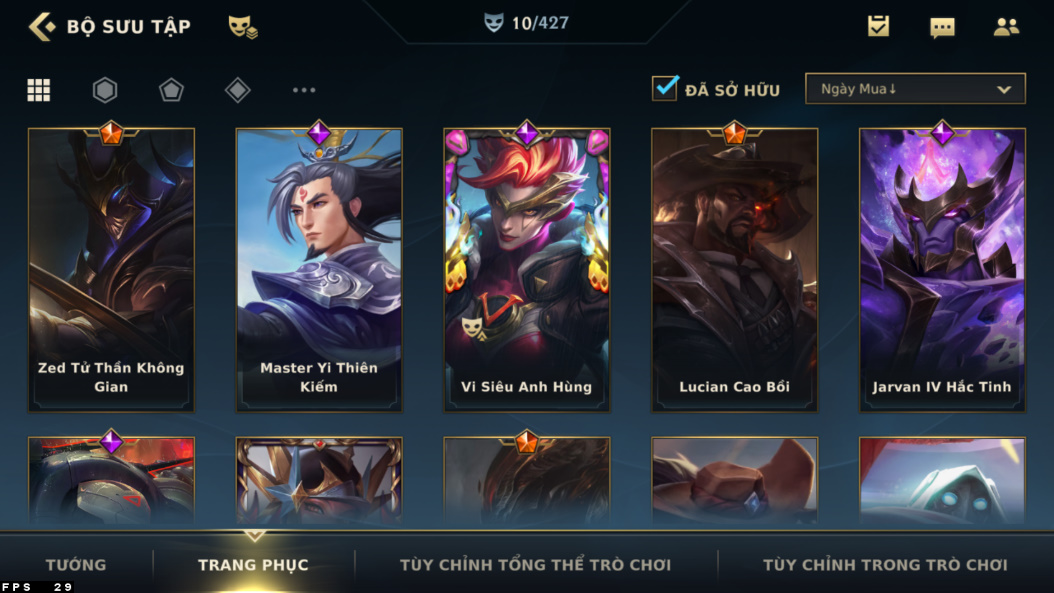Open the Jarvan IV Hắc Tinh skin
1054x593 pixels.
(942, 269)
